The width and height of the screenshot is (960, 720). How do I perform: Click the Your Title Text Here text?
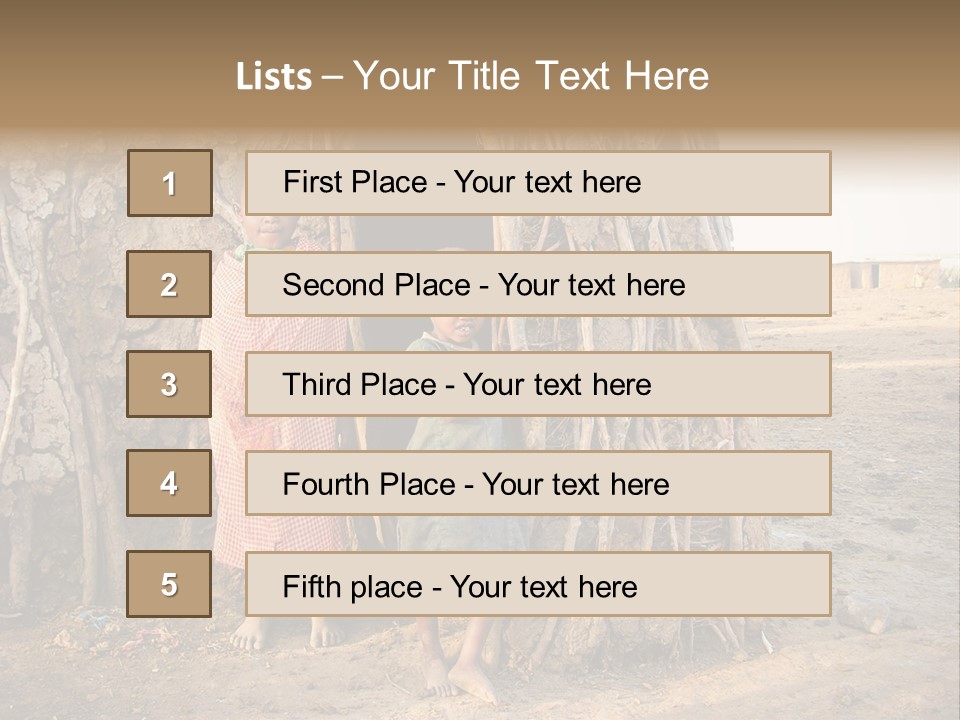click(x=531, y=76)
